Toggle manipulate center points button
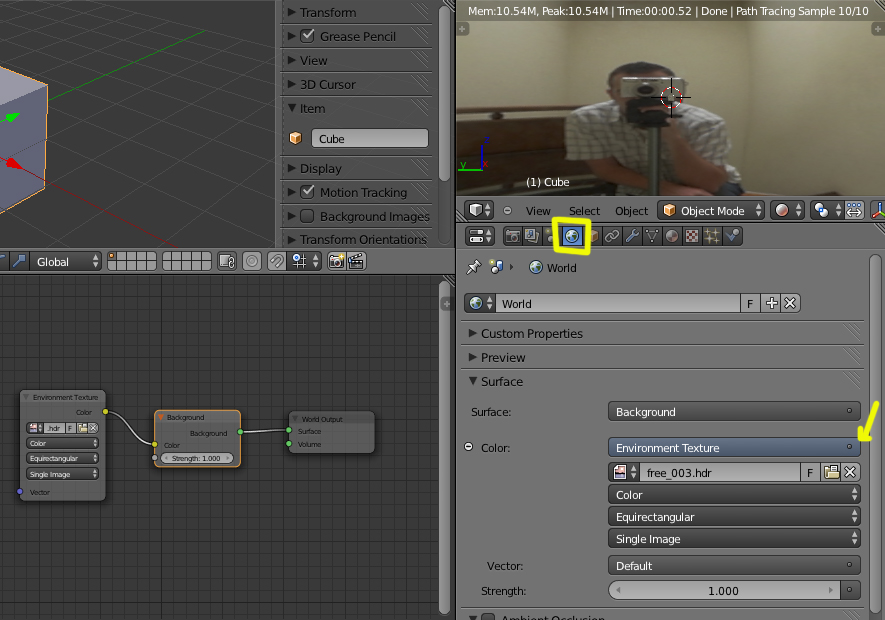The height and width of the screenshot is (620, 885). click(x=854, y=211)
